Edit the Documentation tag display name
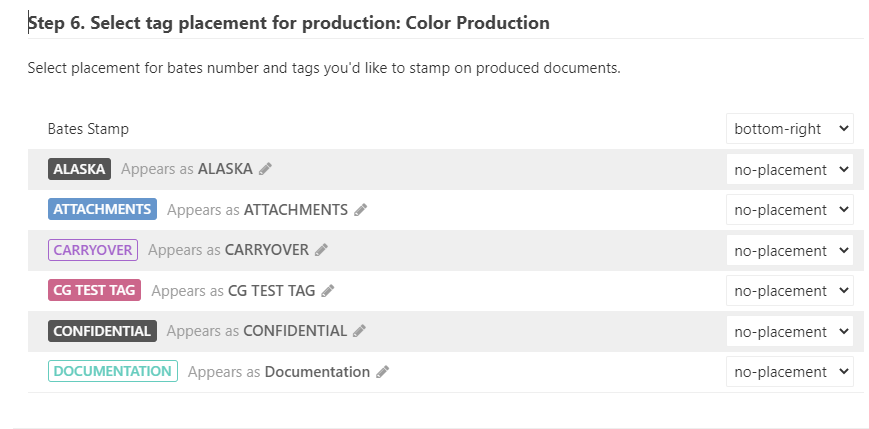Image resolution: width=869 pixels, height=429 pixels. 382,372
